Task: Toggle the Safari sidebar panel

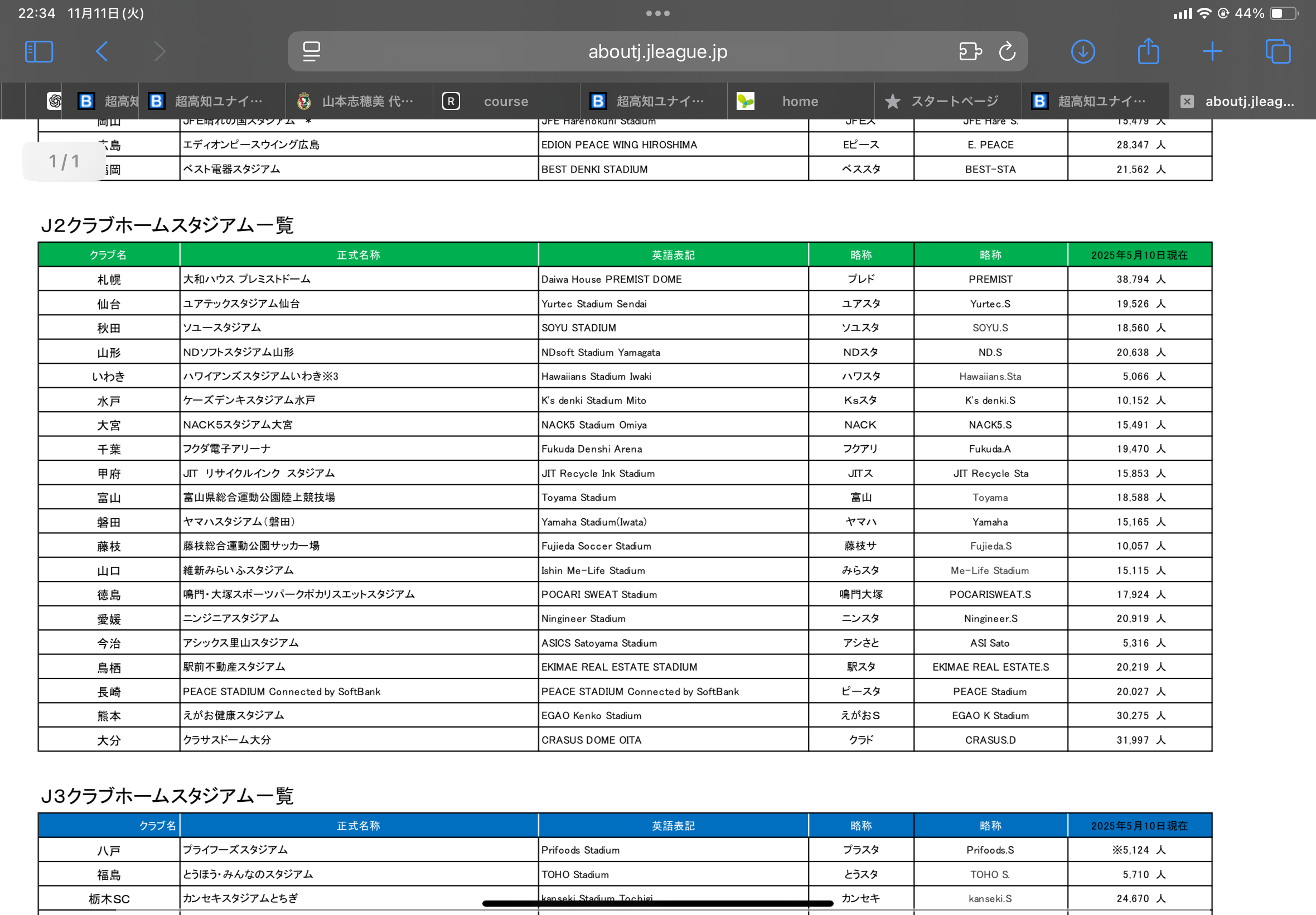Action: [39, 51]
